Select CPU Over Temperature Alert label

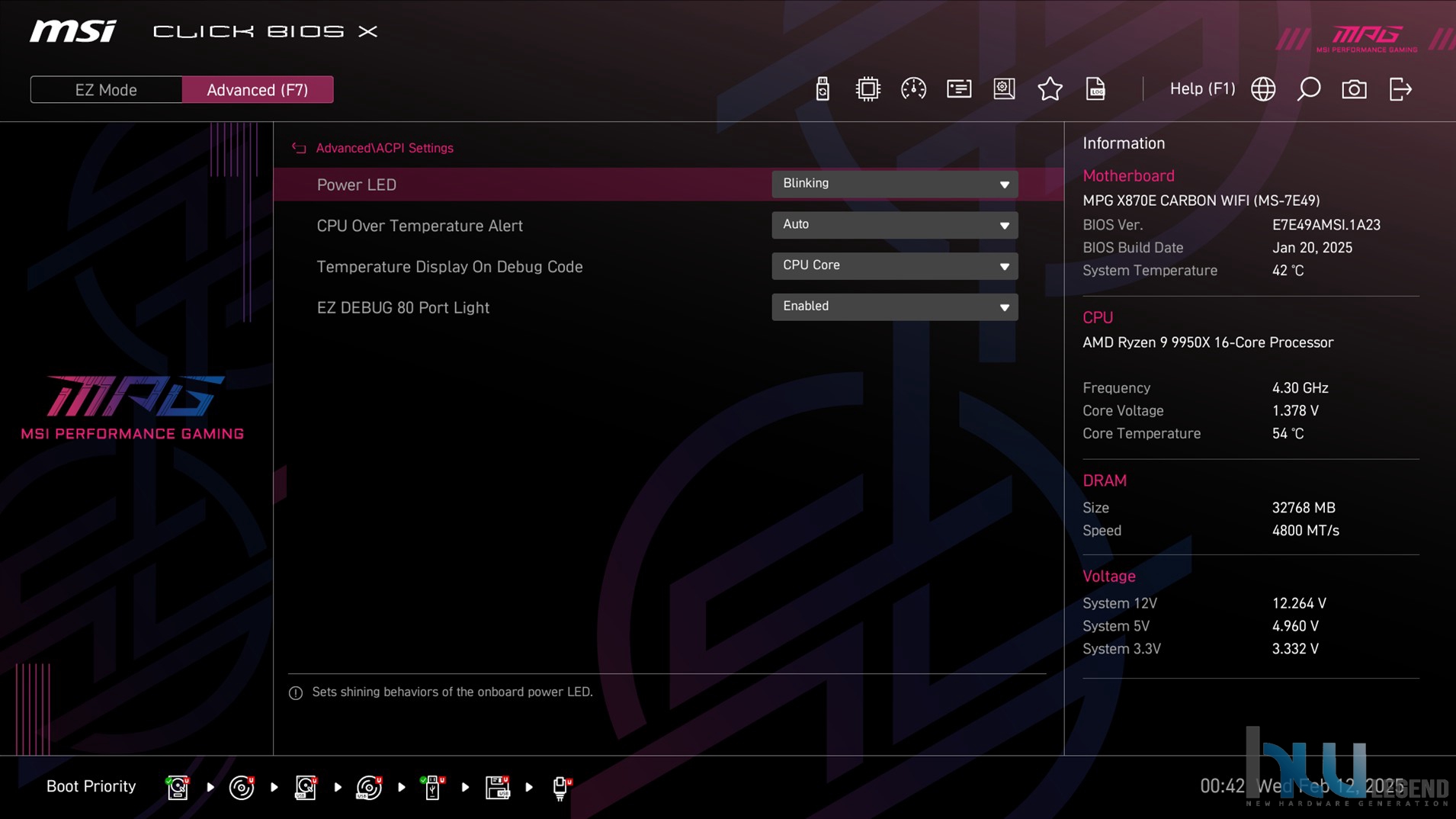pyautogui.click(x=419, y=226)
